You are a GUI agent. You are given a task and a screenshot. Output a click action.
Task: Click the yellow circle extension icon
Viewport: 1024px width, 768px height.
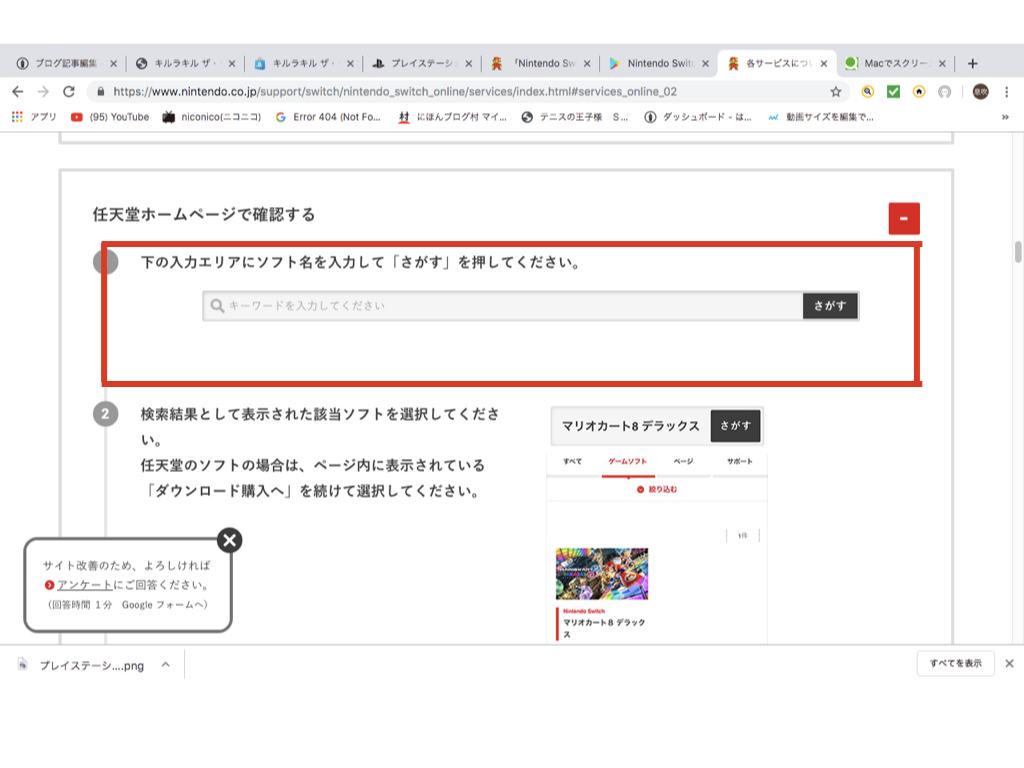pyautogui.click(x=919, y=91)
